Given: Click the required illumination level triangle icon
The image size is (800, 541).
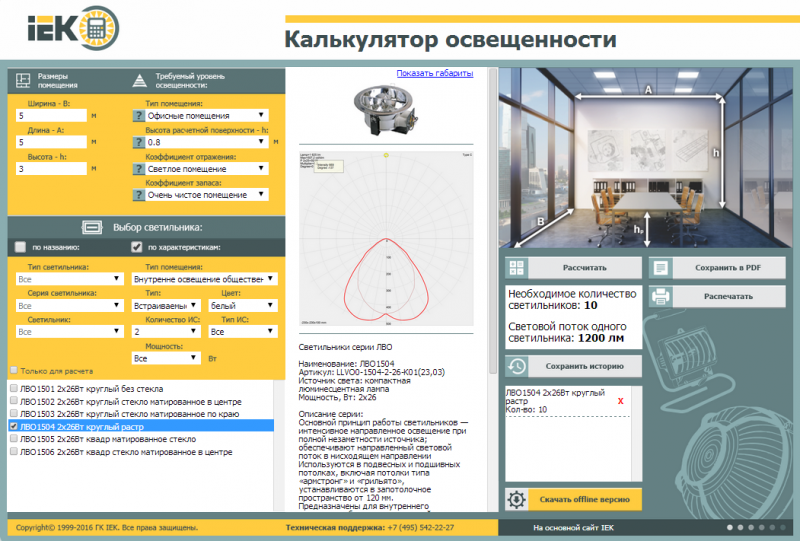Looking at the screenshot, I should pos(139,81).
